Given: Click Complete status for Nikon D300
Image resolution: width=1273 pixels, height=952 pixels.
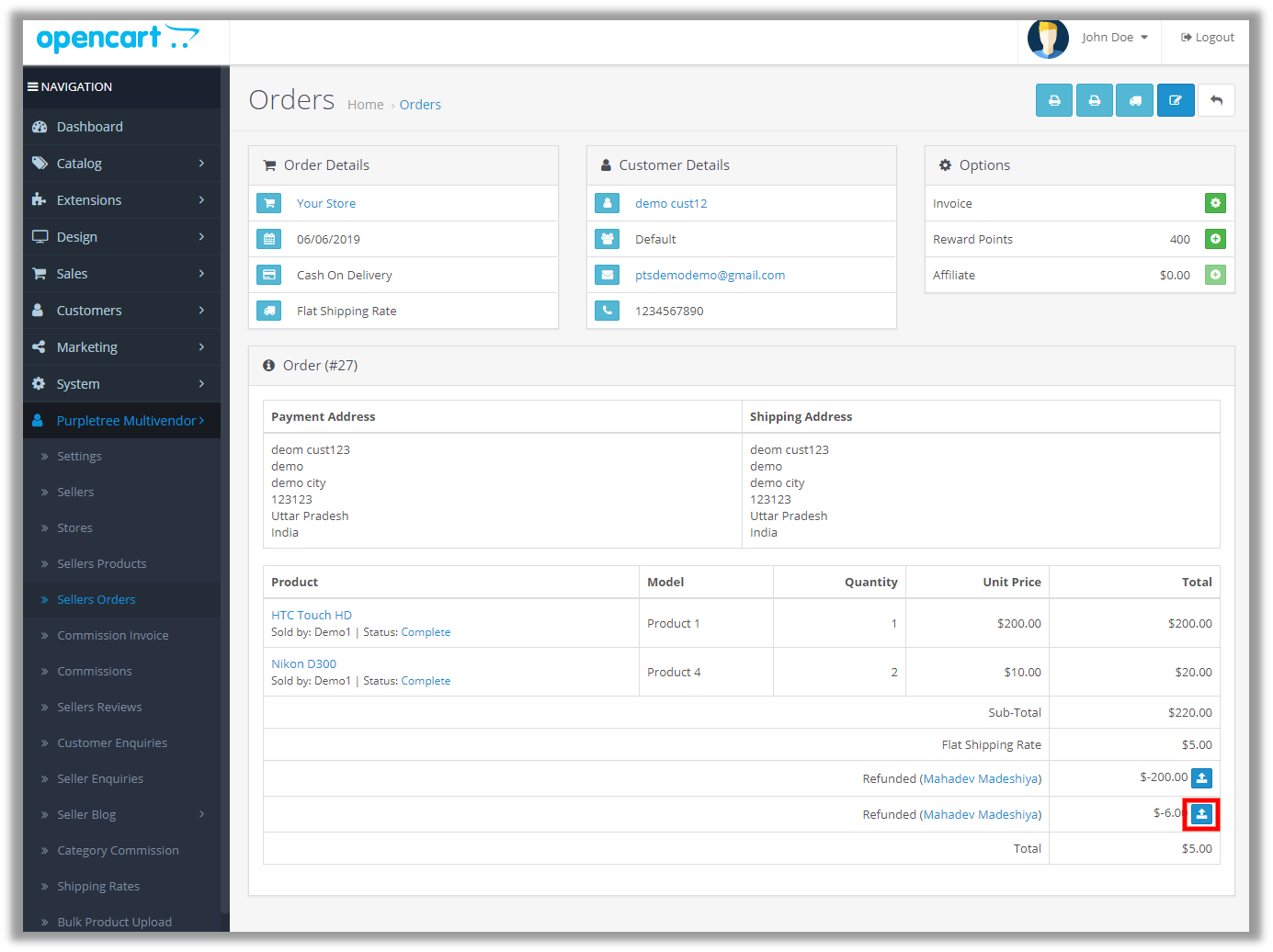Looking at the screenshot, I should tap(426, 681).
